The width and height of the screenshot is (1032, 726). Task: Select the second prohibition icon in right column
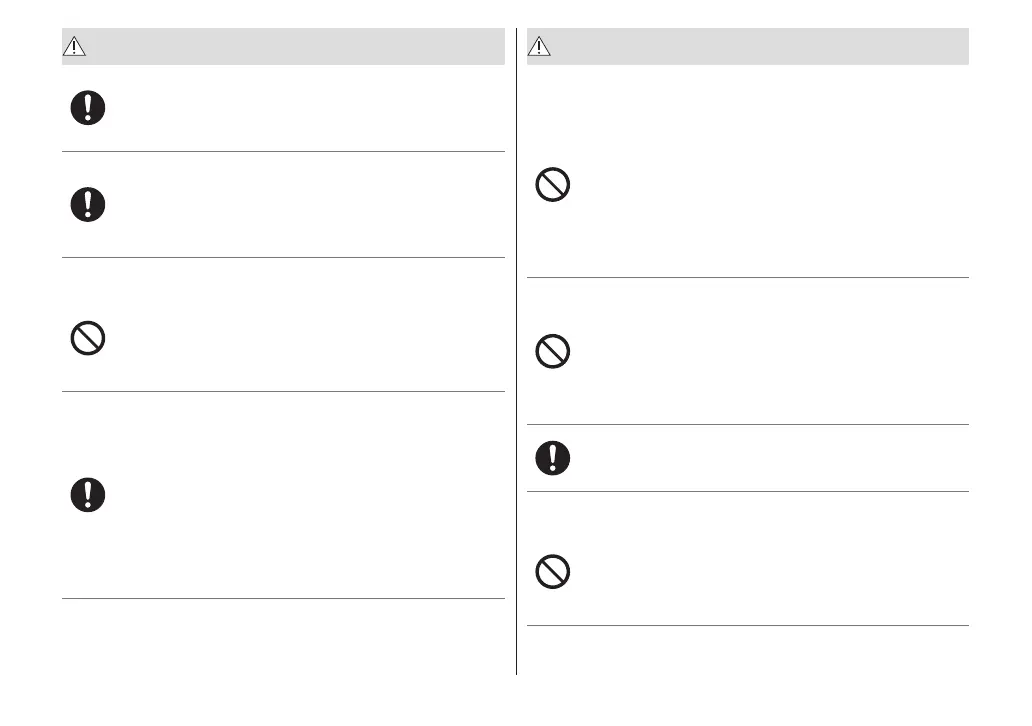pos(552,351)
